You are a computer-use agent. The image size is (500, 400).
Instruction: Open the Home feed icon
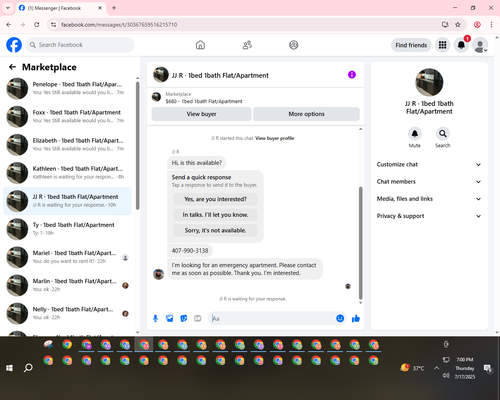(x=200, y=45)
